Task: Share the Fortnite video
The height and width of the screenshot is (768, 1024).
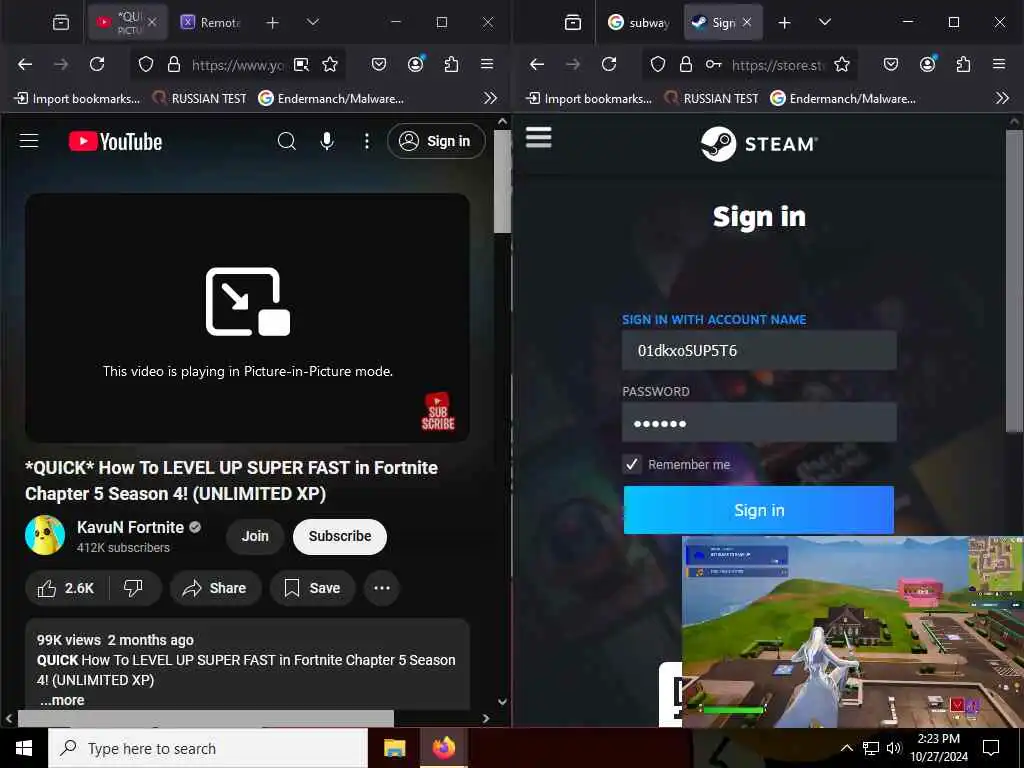Action: [216, 588]
